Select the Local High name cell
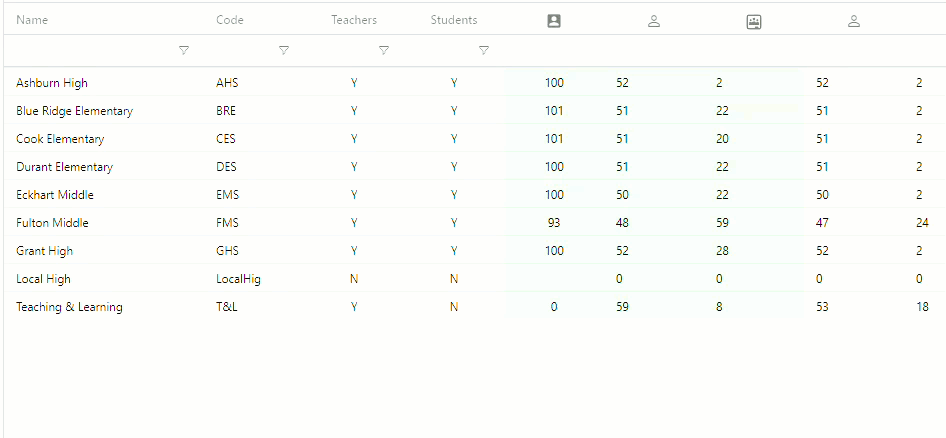946x438 pixels. (43, 279)
